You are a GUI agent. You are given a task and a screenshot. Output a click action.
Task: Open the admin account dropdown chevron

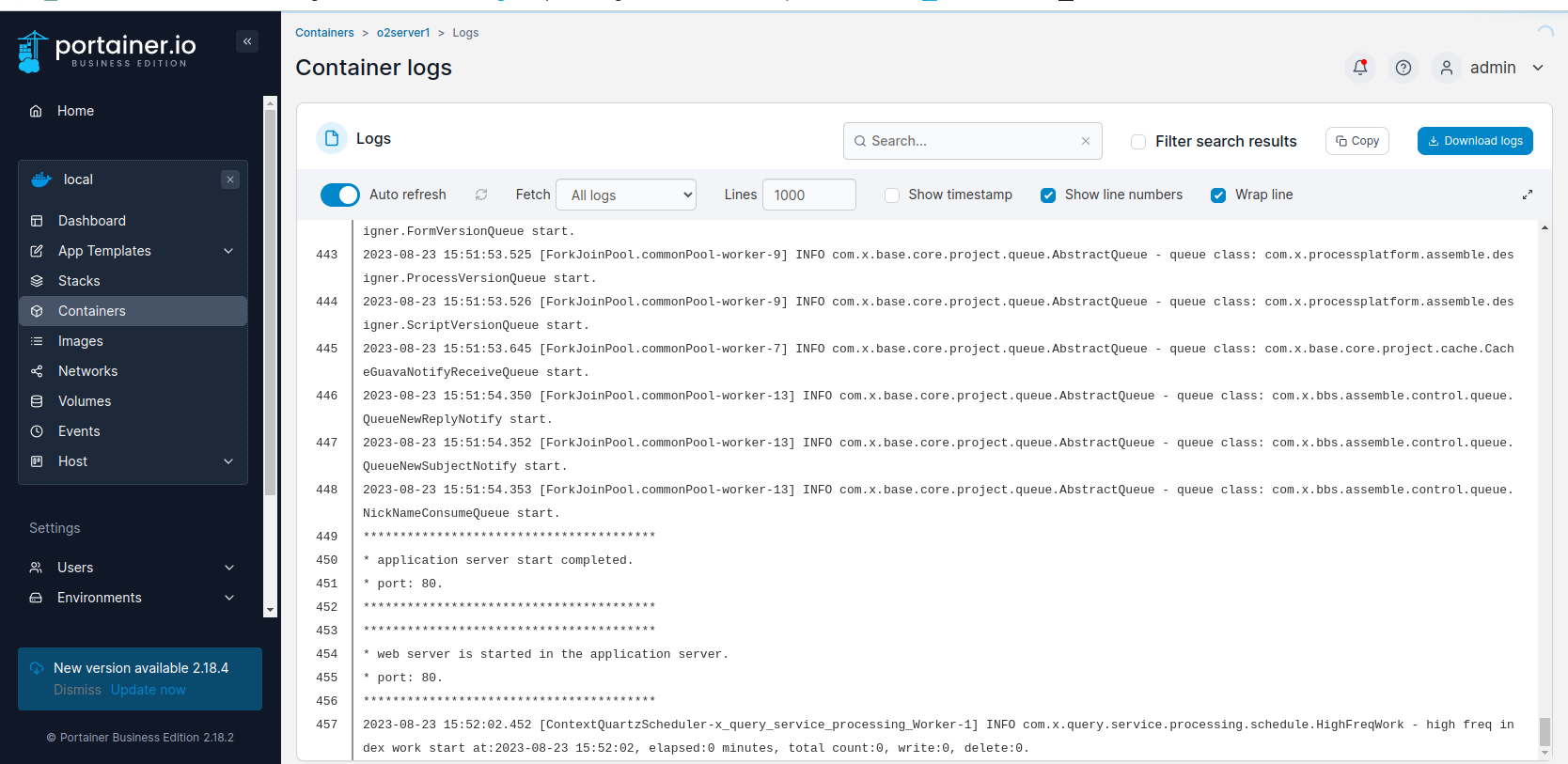coord(1538,68)
